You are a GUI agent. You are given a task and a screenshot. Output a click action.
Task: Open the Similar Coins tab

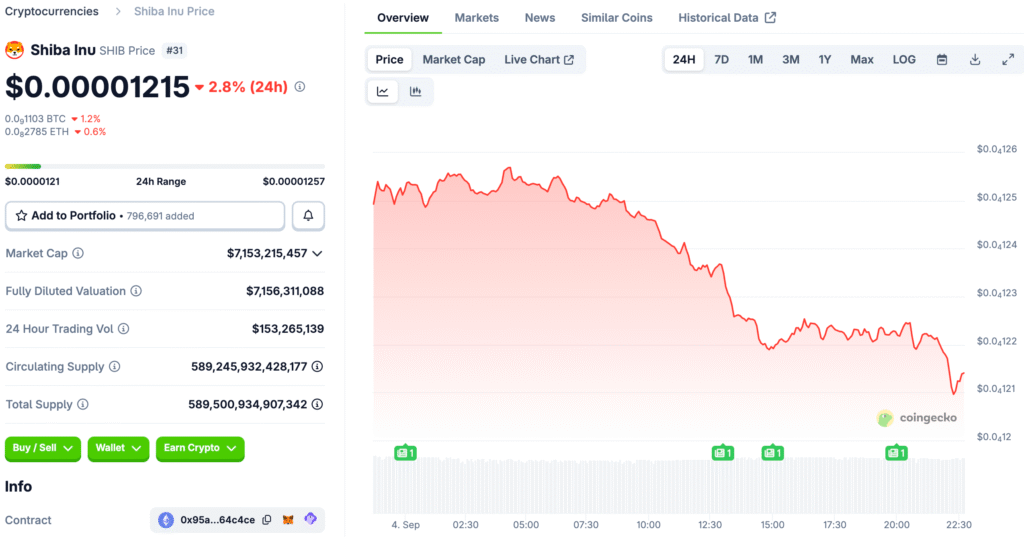coord(616,18)
